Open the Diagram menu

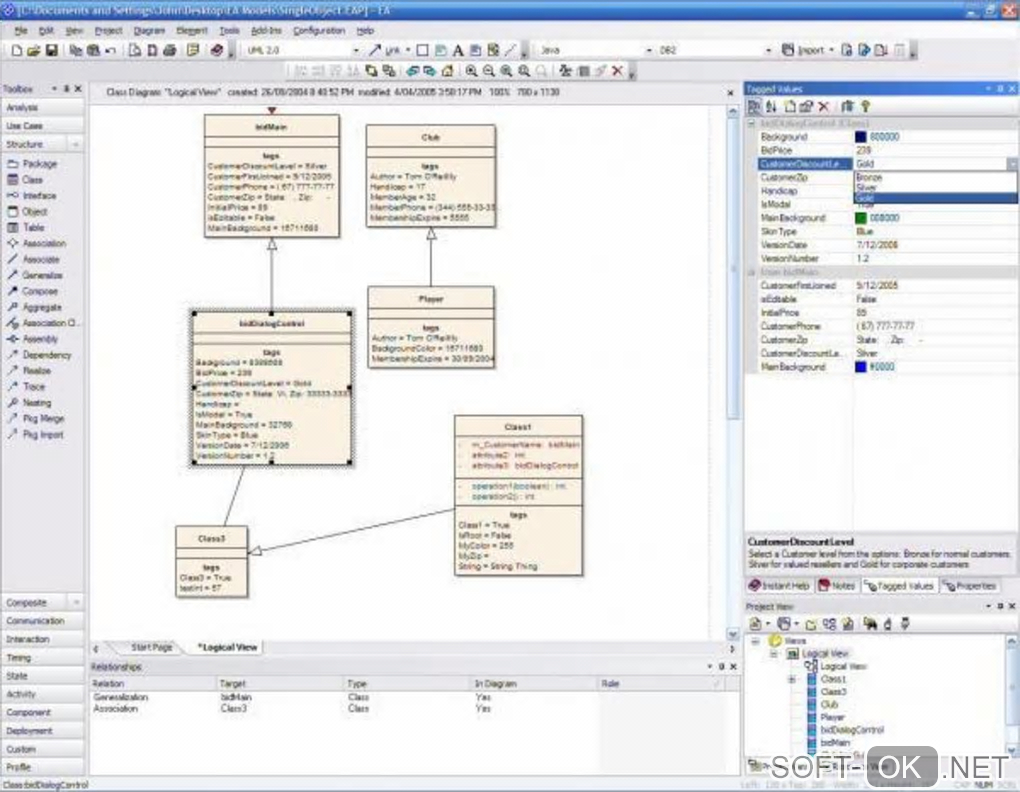pos(149,31)
